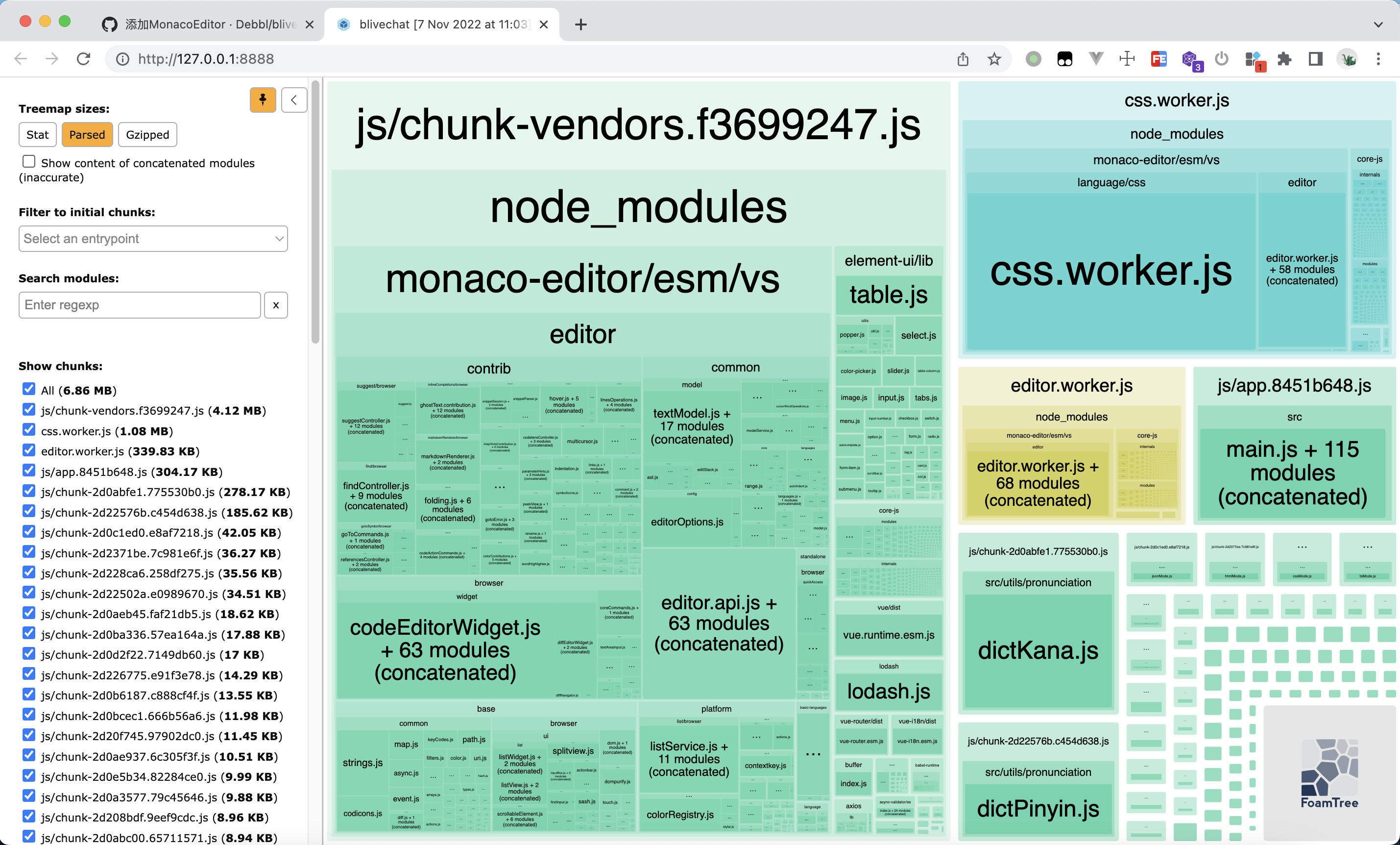This screenshot has height=845, width=1400.
Task: Select the 'Stat' treemap size button
Action: [37, 135]
